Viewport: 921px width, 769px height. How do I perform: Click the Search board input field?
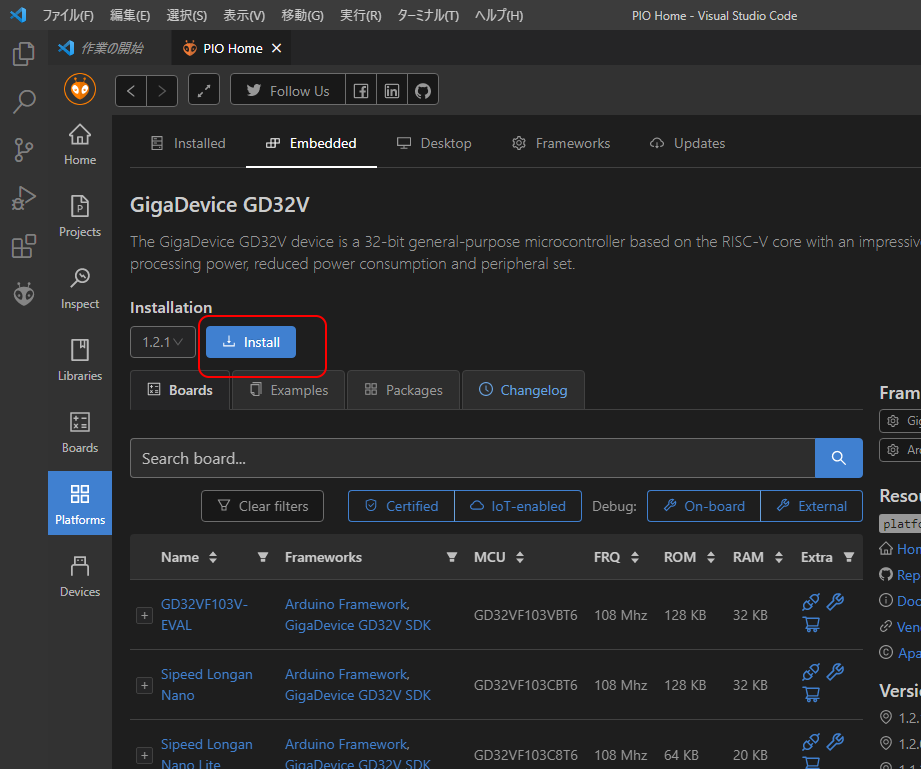tap(472, 458)
